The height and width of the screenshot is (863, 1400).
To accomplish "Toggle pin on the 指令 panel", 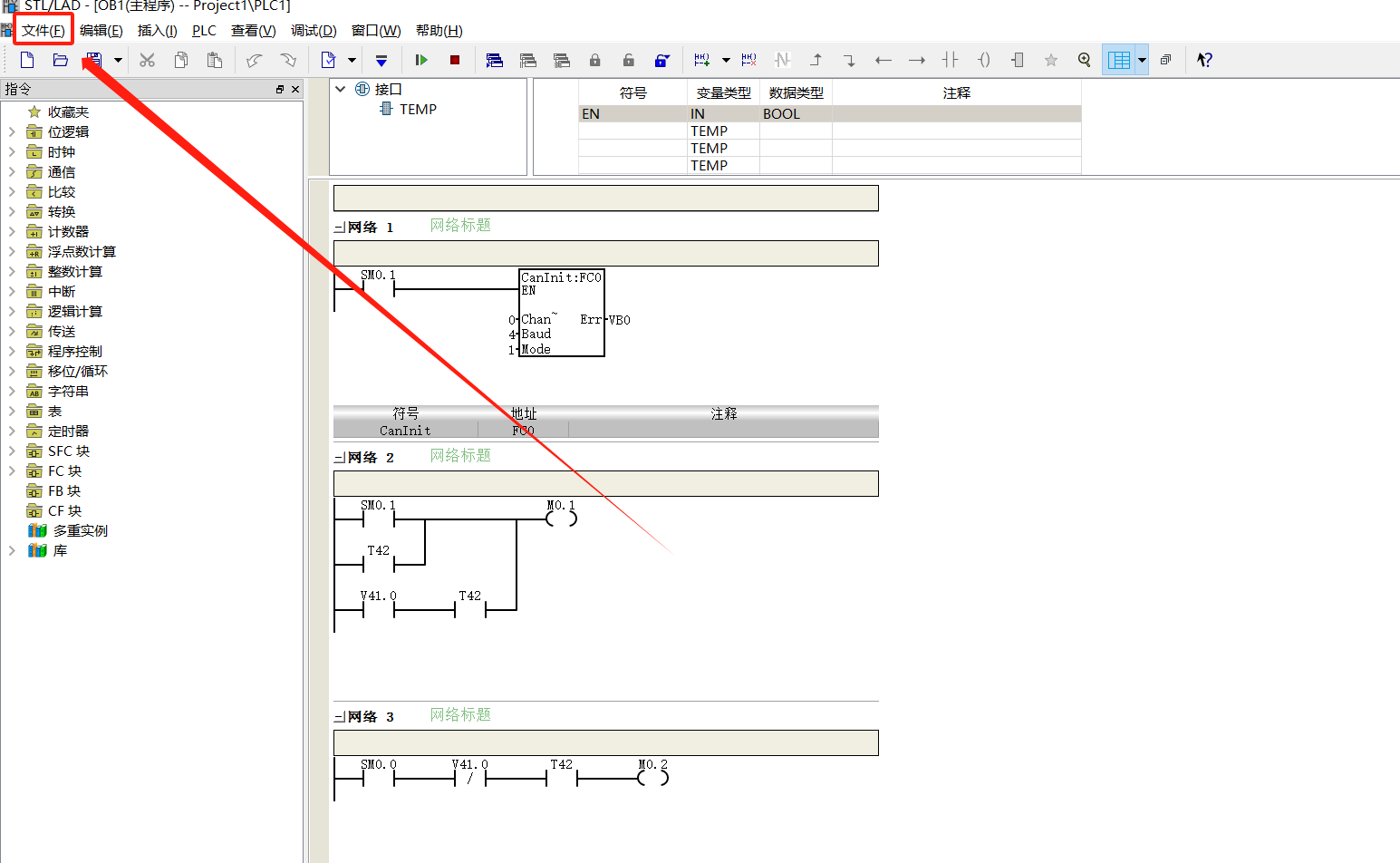I will (280, 89).
